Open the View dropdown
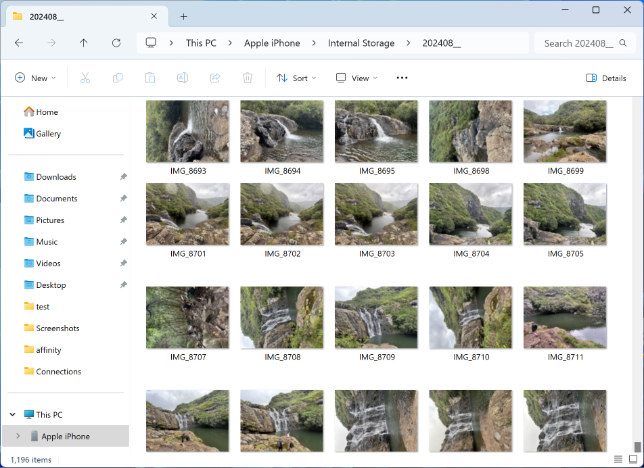This screenshot has width=644, height=468. point(356,78)
